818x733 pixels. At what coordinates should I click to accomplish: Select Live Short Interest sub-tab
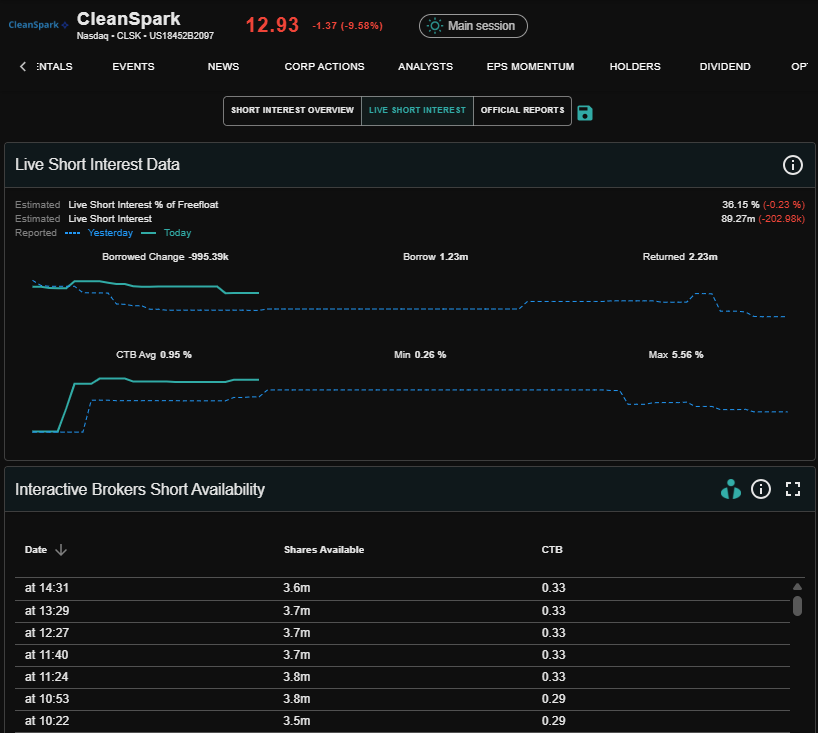[x=417, y=111]
